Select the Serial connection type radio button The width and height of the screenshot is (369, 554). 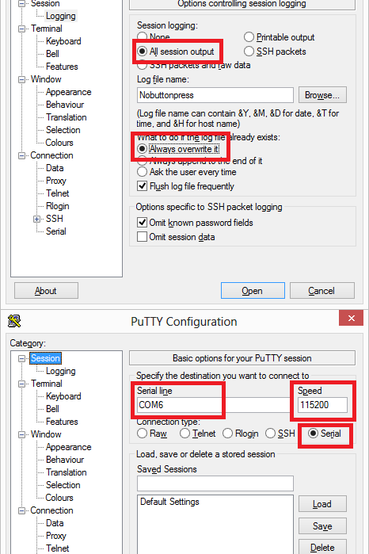click(x=313, y=433)
